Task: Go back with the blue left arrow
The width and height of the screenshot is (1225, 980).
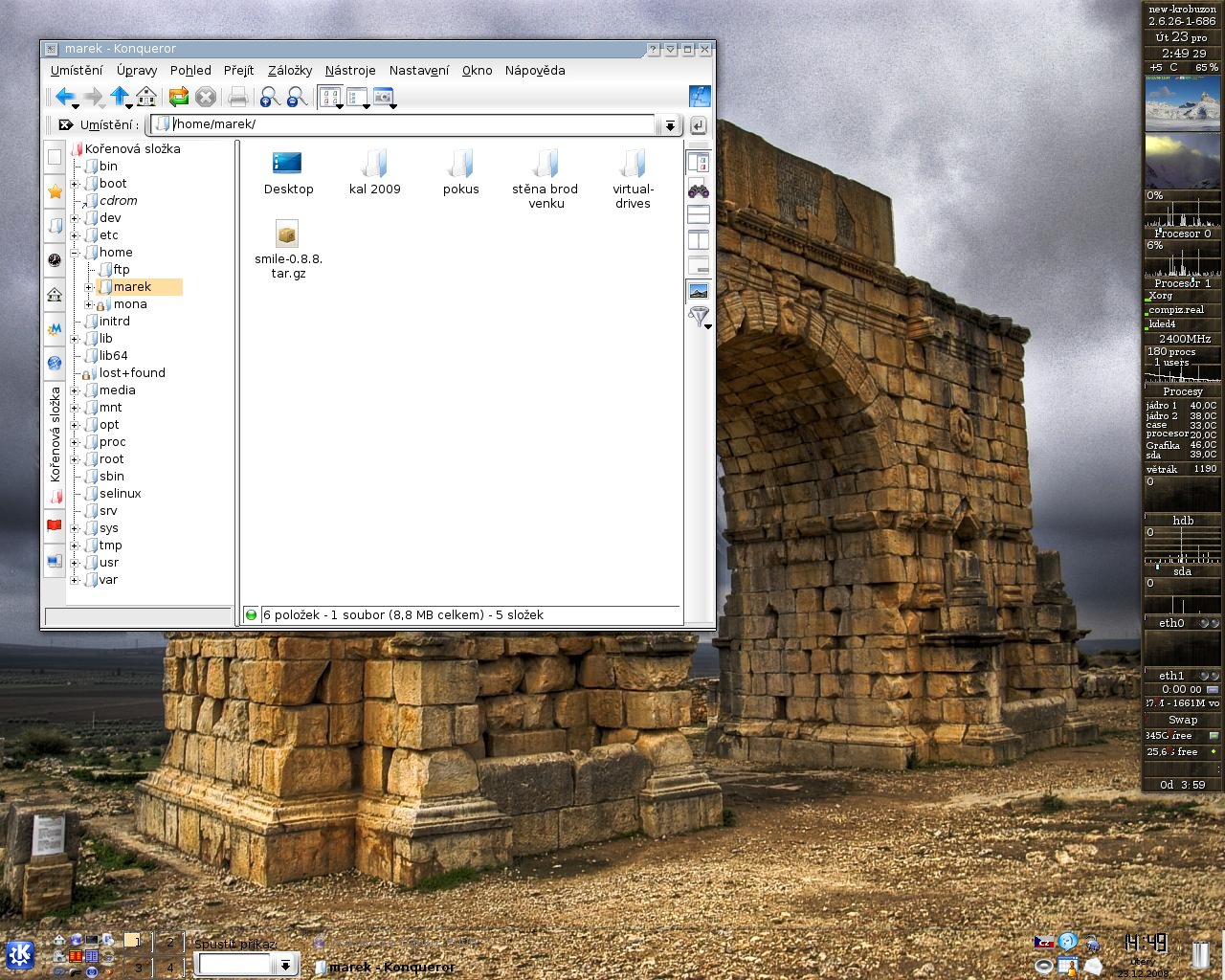Action: tap(65, 97)
